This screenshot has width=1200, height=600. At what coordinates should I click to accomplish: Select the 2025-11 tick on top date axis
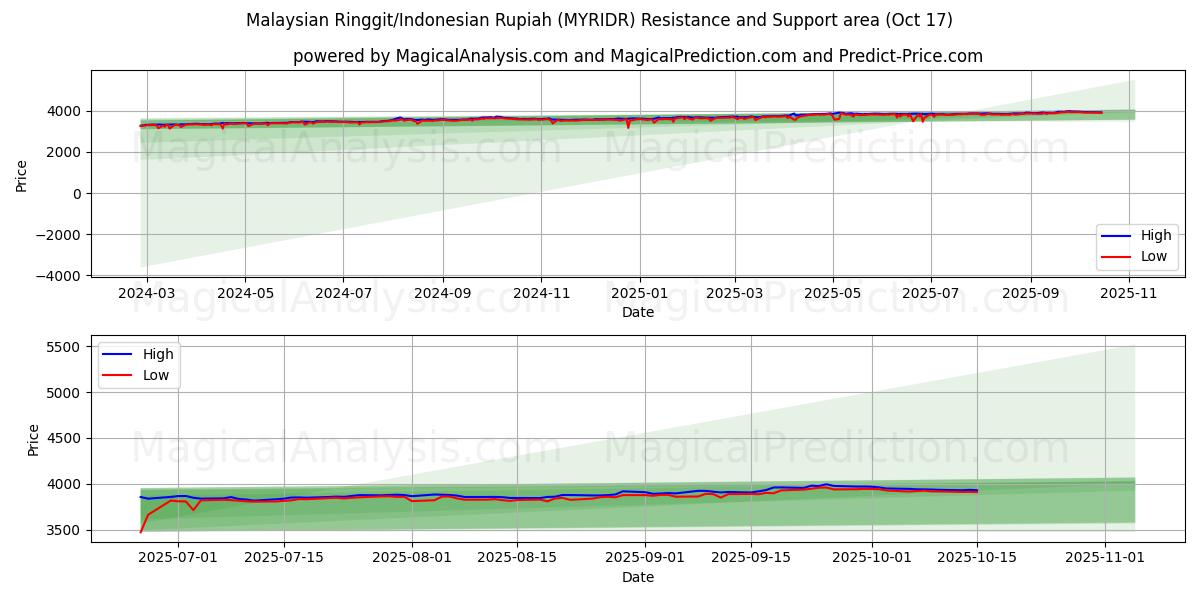tap(1130, 294)
